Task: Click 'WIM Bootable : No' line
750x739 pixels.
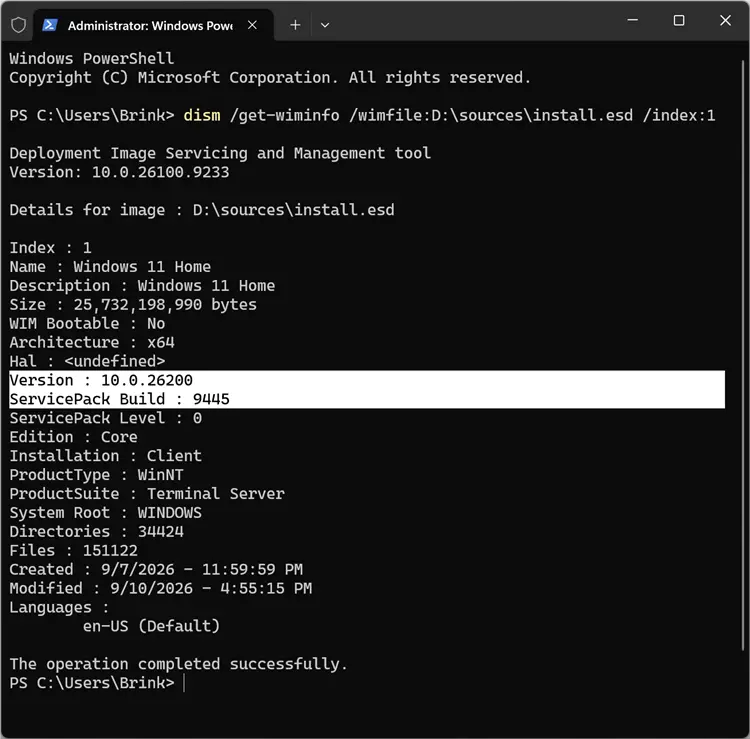Action: (87, 323)
